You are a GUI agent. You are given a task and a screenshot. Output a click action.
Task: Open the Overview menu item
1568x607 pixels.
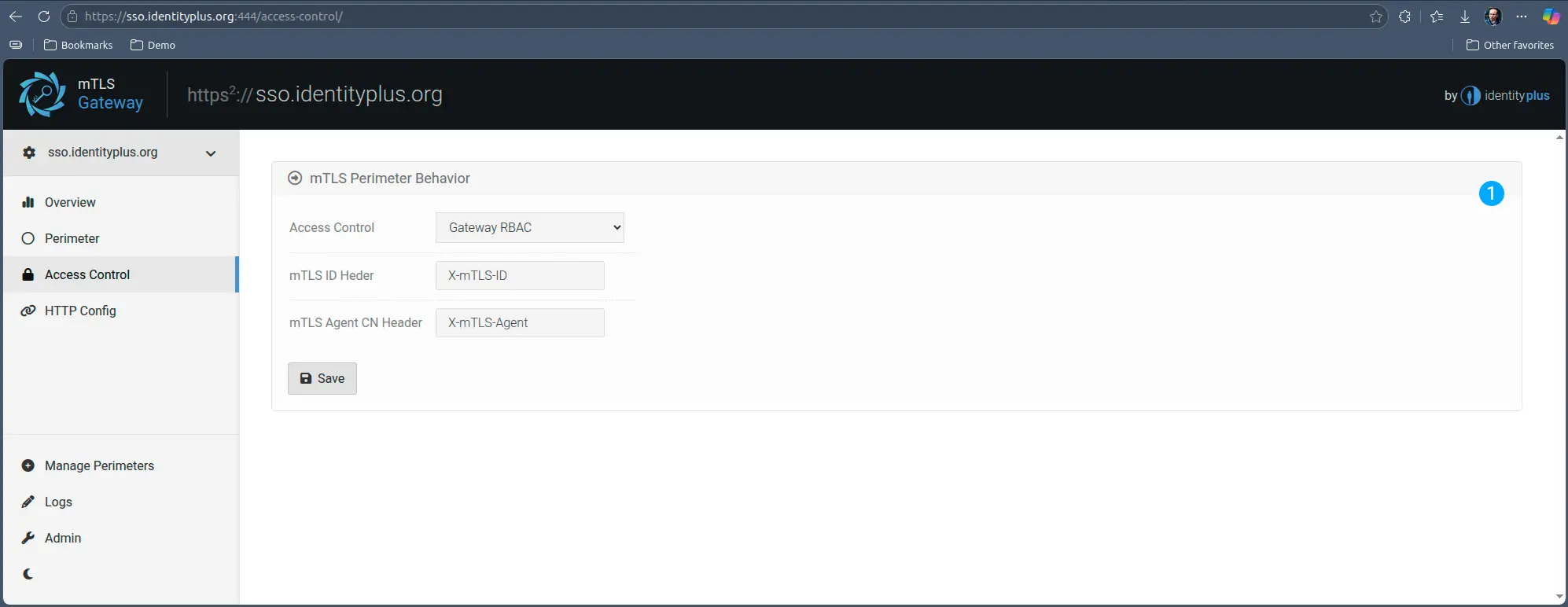70,203
